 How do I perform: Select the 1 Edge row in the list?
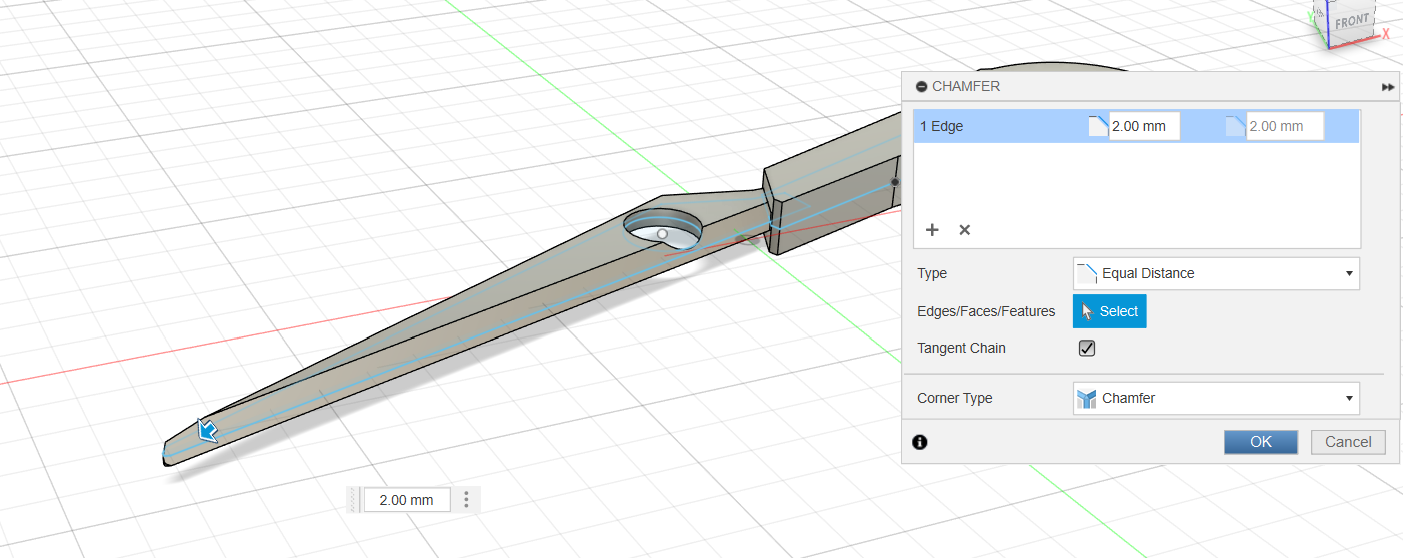(1136, 126)
